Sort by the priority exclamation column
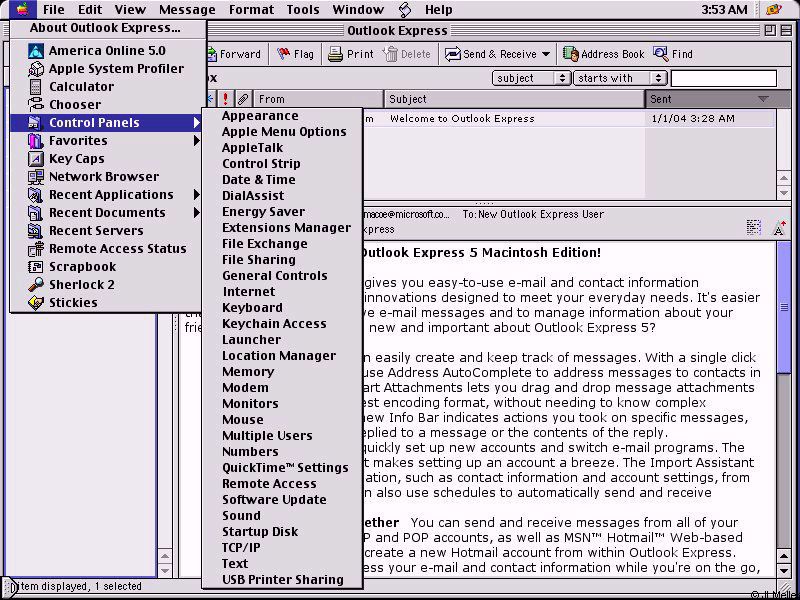Screen dimensions: 800x600 (226, 99)
